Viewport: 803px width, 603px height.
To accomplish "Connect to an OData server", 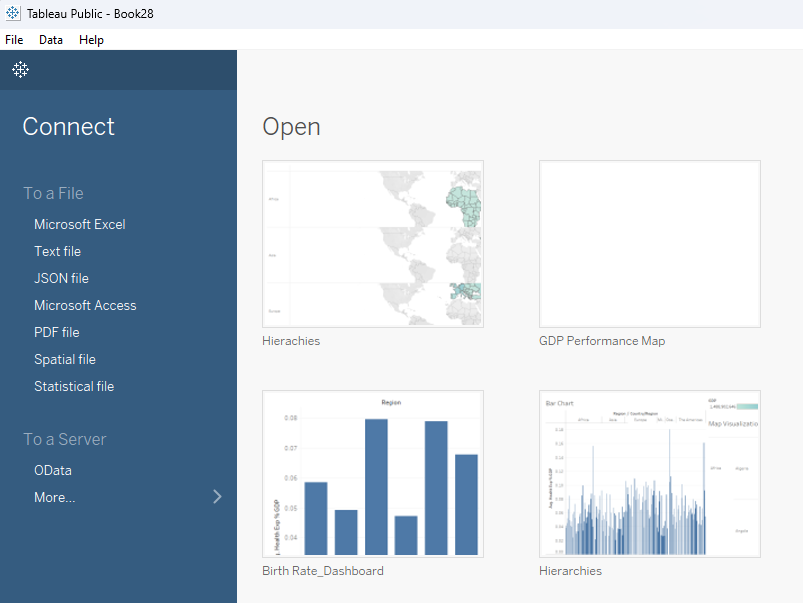I will point(55,470).
